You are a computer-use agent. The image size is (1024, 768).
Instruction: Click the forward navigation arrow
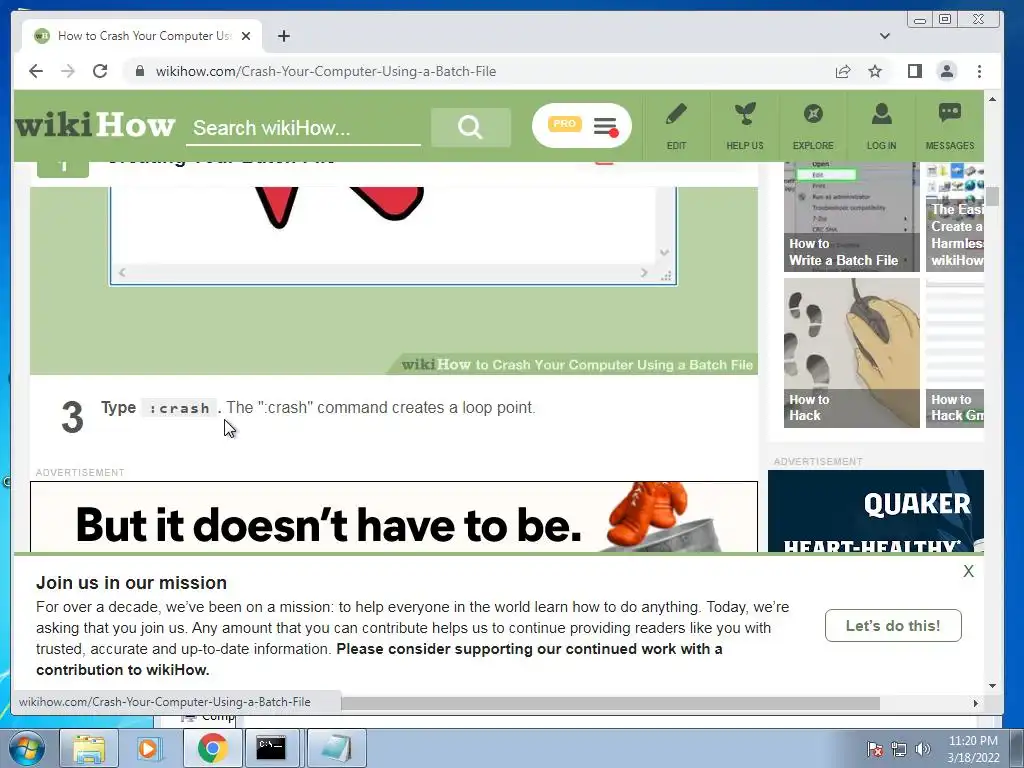point(68,71)
